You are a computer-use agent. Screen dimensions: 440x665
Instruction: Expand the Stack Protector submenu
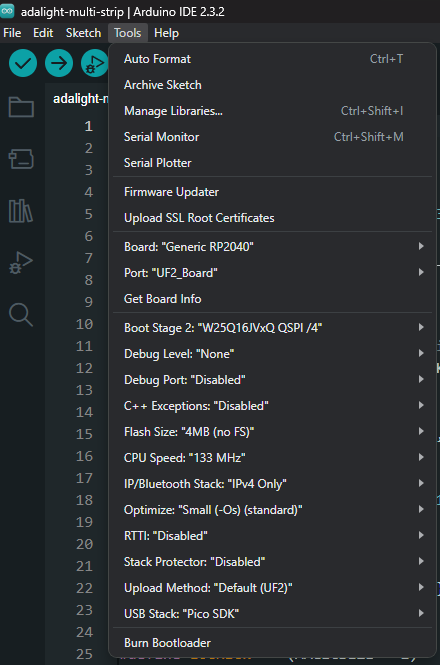tap(272, 562)
